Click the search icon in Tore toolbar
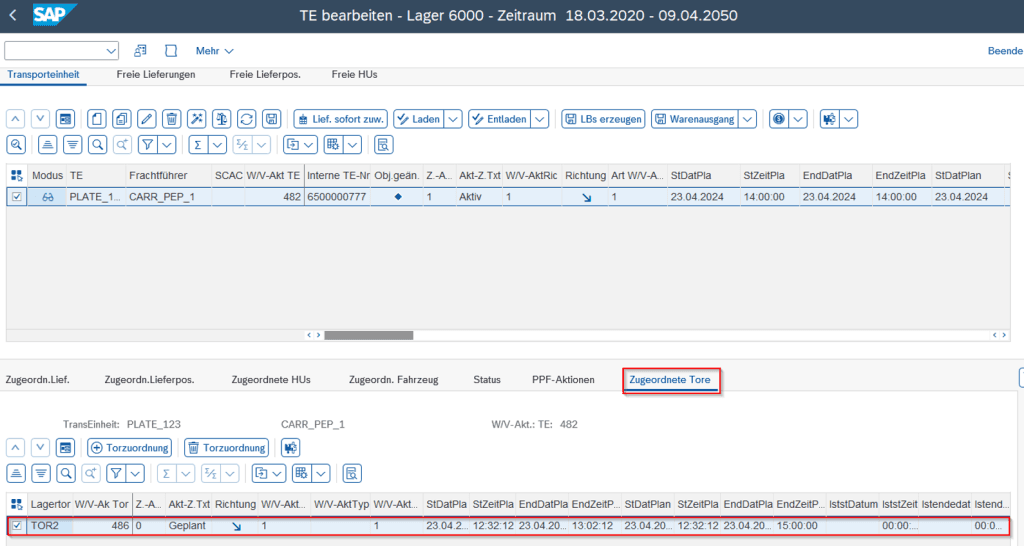Screen dimensions: 1024x546 click(66, 474)
